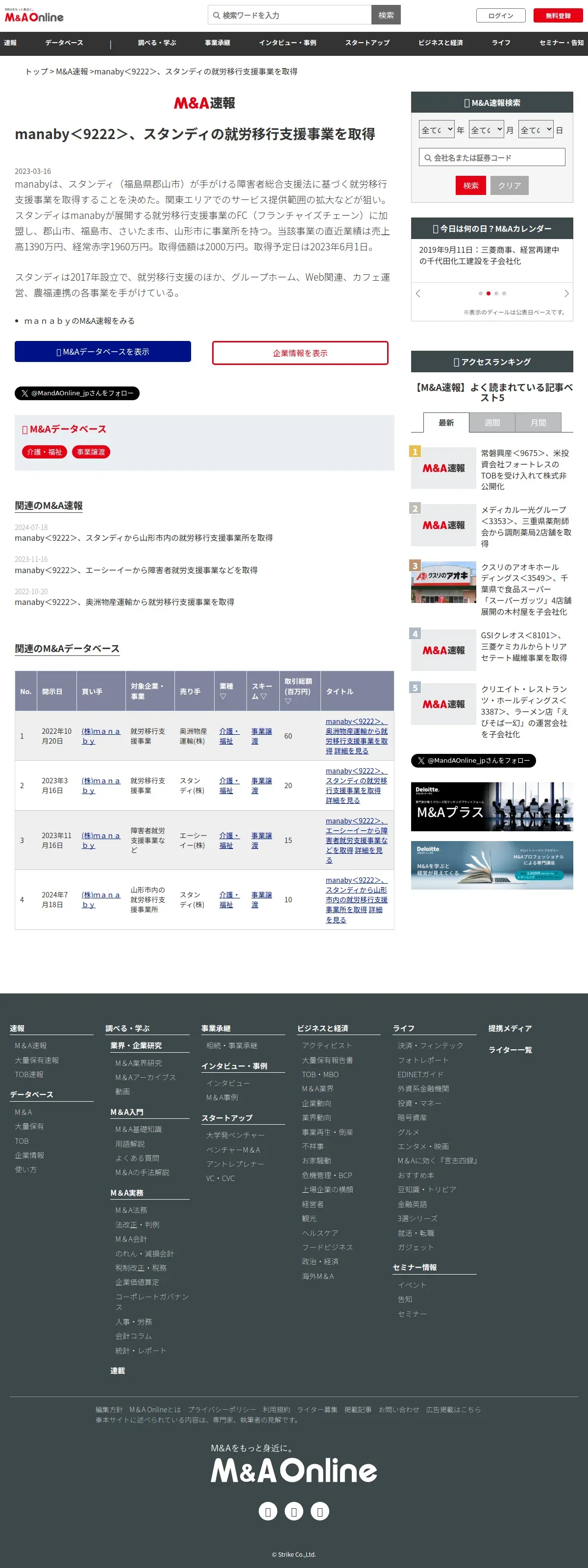588x1568 pixels.
Task: Open the year dropdown in M&A速報検索
Action: [437, 130]
